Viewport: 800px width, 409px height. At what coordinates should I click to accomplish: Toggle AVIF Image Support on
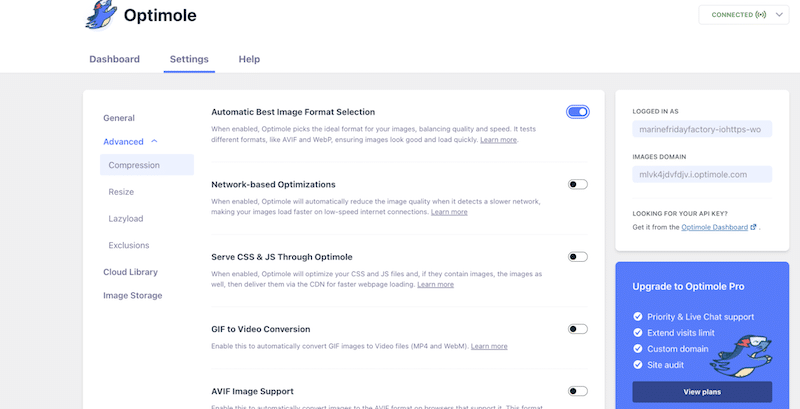tap(577, 391)
